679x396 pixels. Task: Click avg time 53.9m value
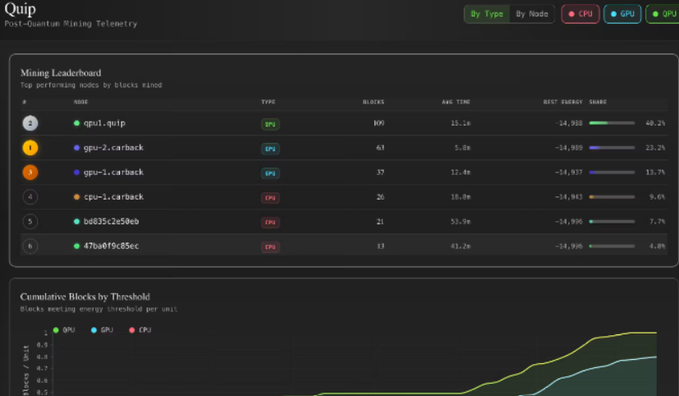coord(460,222)
